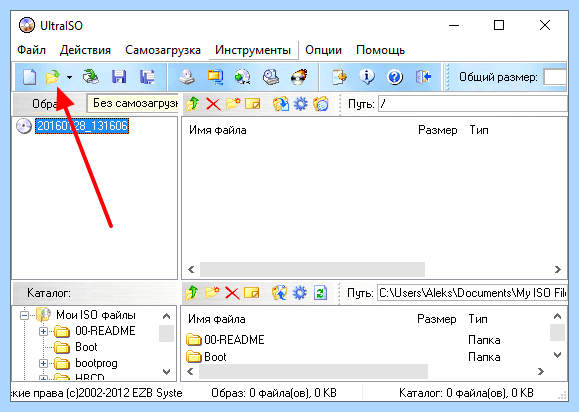Click the Add files icon in image pane

281,104
